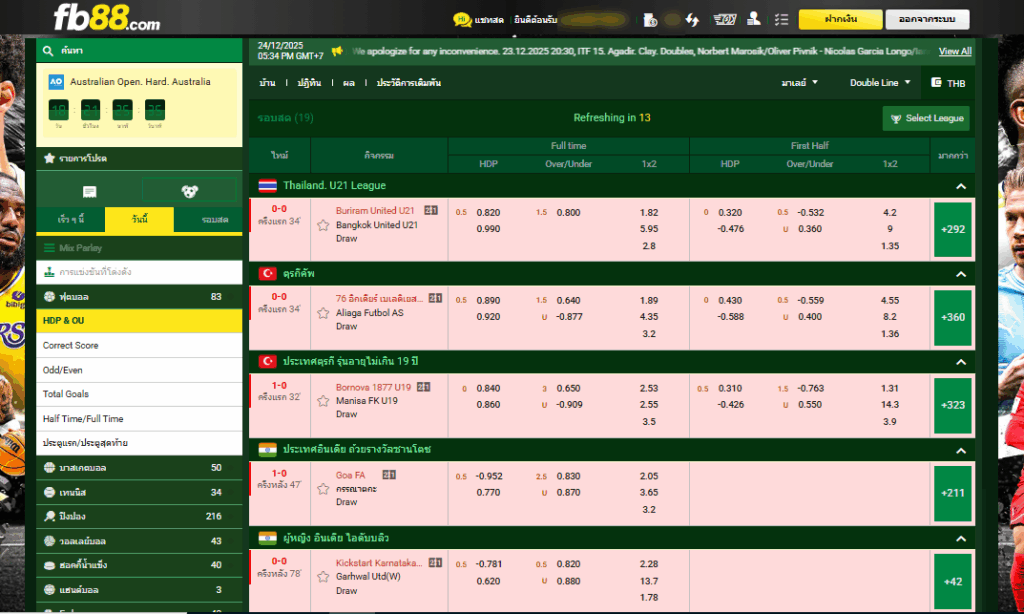Switch to the เร็ว ๆ นี้ tab
Viewport: 1024px width, 614px height.
click(x=71, y=219)
